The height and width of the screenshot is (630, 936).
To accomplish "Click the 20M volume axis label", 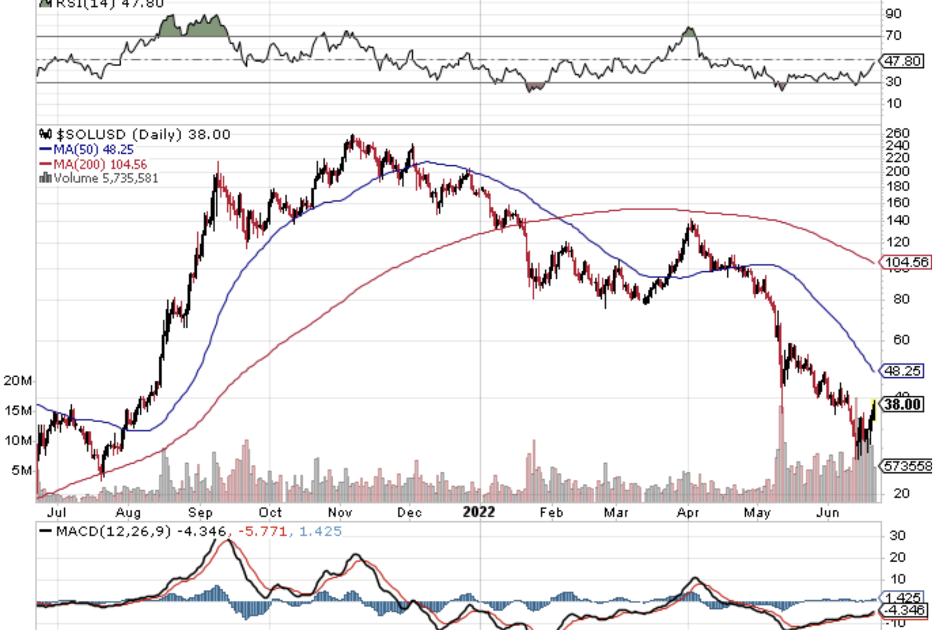I will tap(17, 381).
